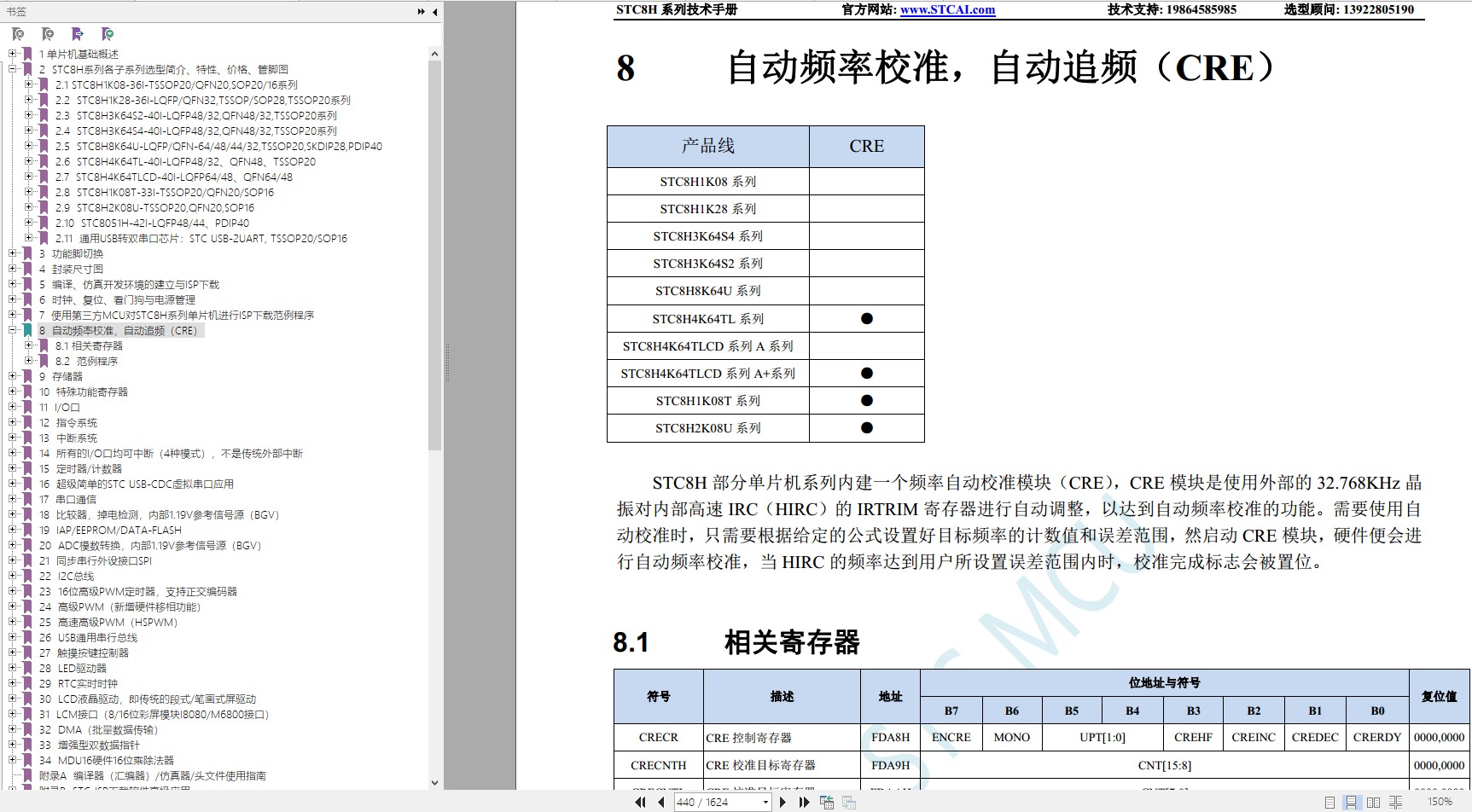Image resolution: width=1472 pixels, height=812 pixels.
Task: Expand sub-bookmark 8.2 范例程序
Action: [29, 361]
